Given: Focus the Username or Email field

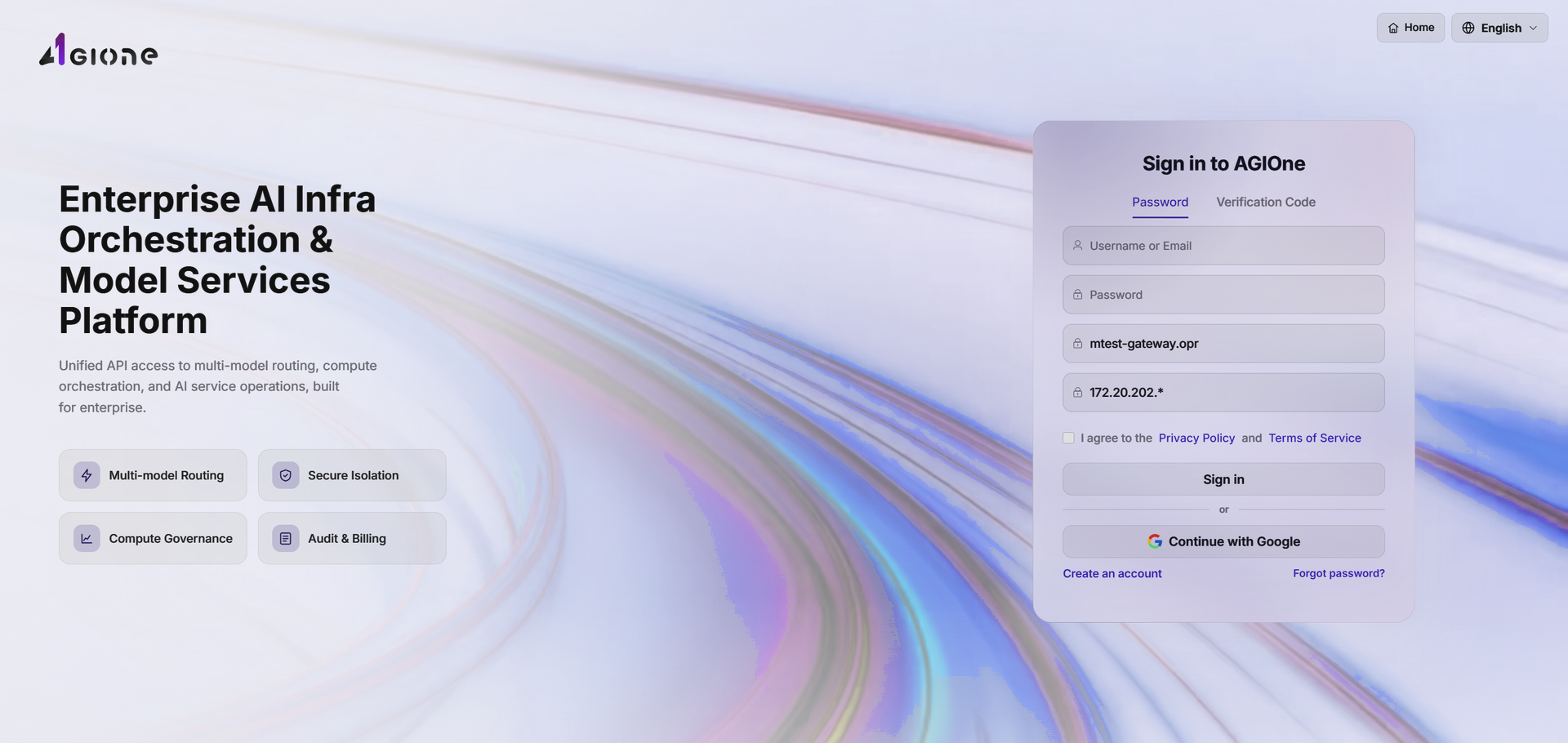Looking at the screenshot, I should [1223, 245].
